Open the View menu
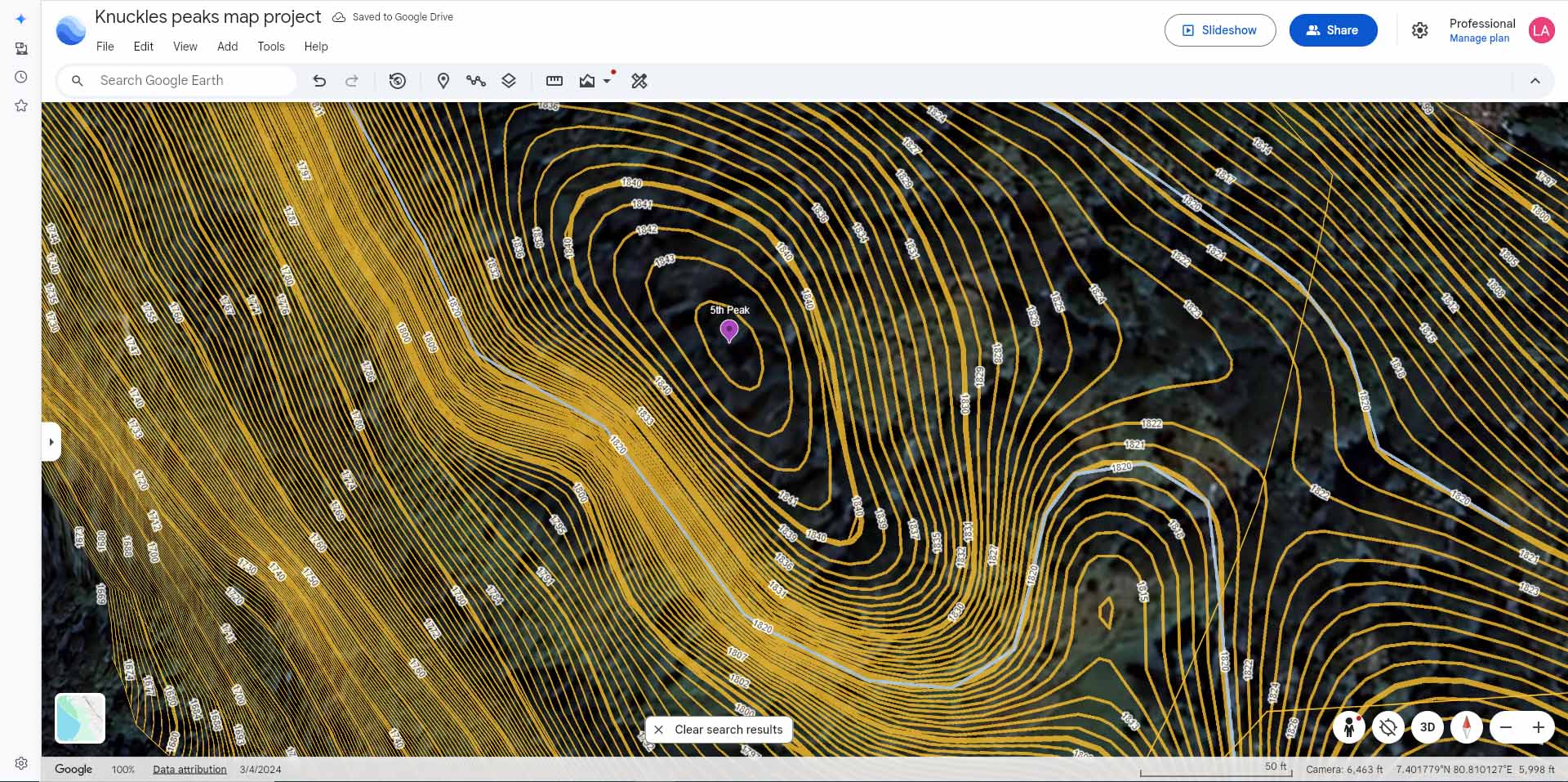 tap(185, 47)
